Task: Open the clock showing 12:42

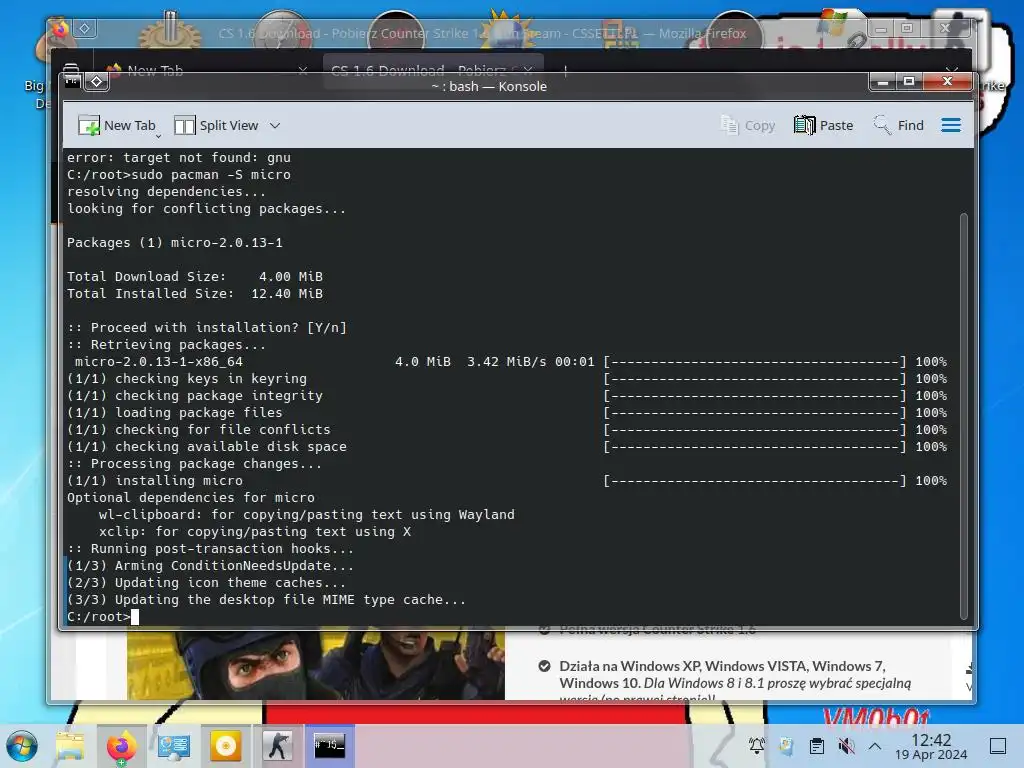Action: [x=931, y=746]
